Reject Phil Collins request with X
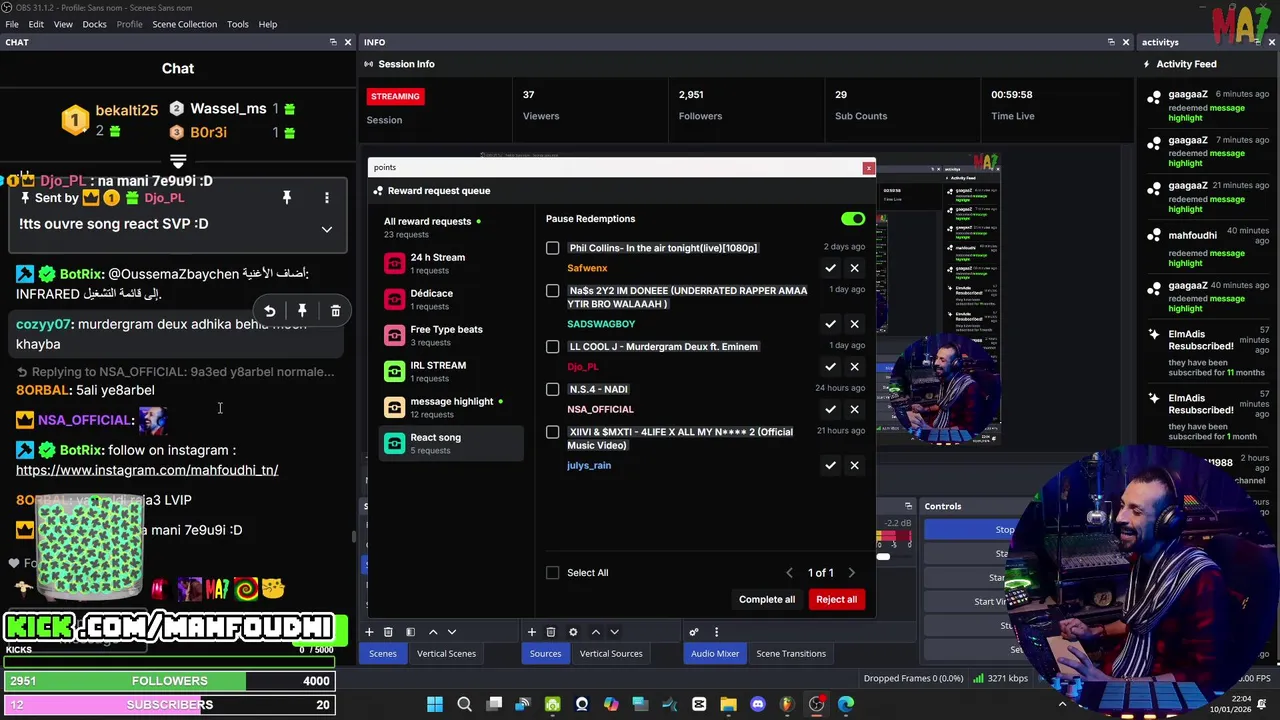 [854, 268]
